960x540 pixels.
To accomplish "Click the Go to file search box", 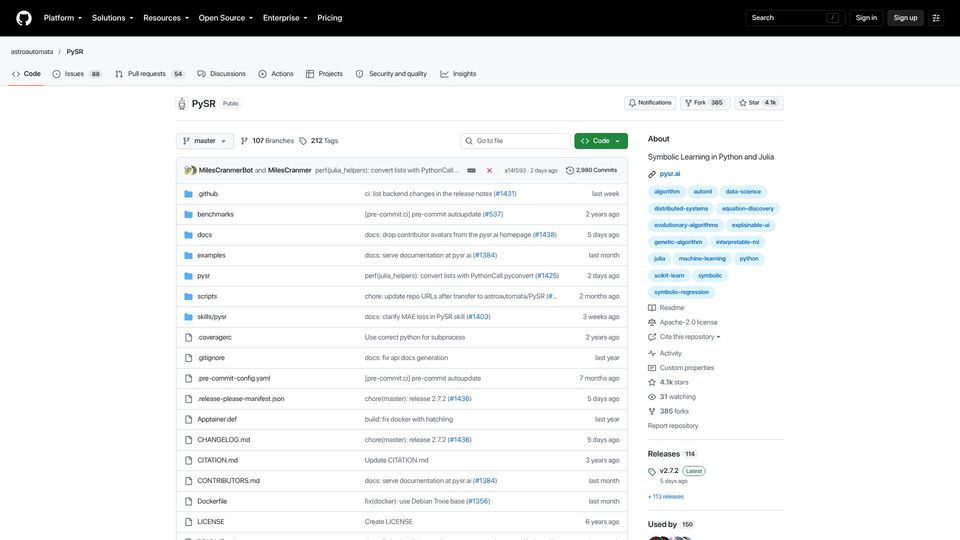I will pyautogui.click(x=515, y=141).
